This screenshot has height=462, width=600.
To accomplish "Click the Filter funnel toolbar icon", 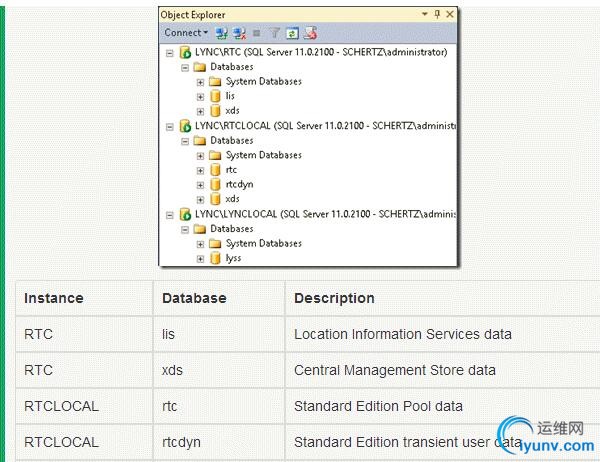I will coord(275,33).
